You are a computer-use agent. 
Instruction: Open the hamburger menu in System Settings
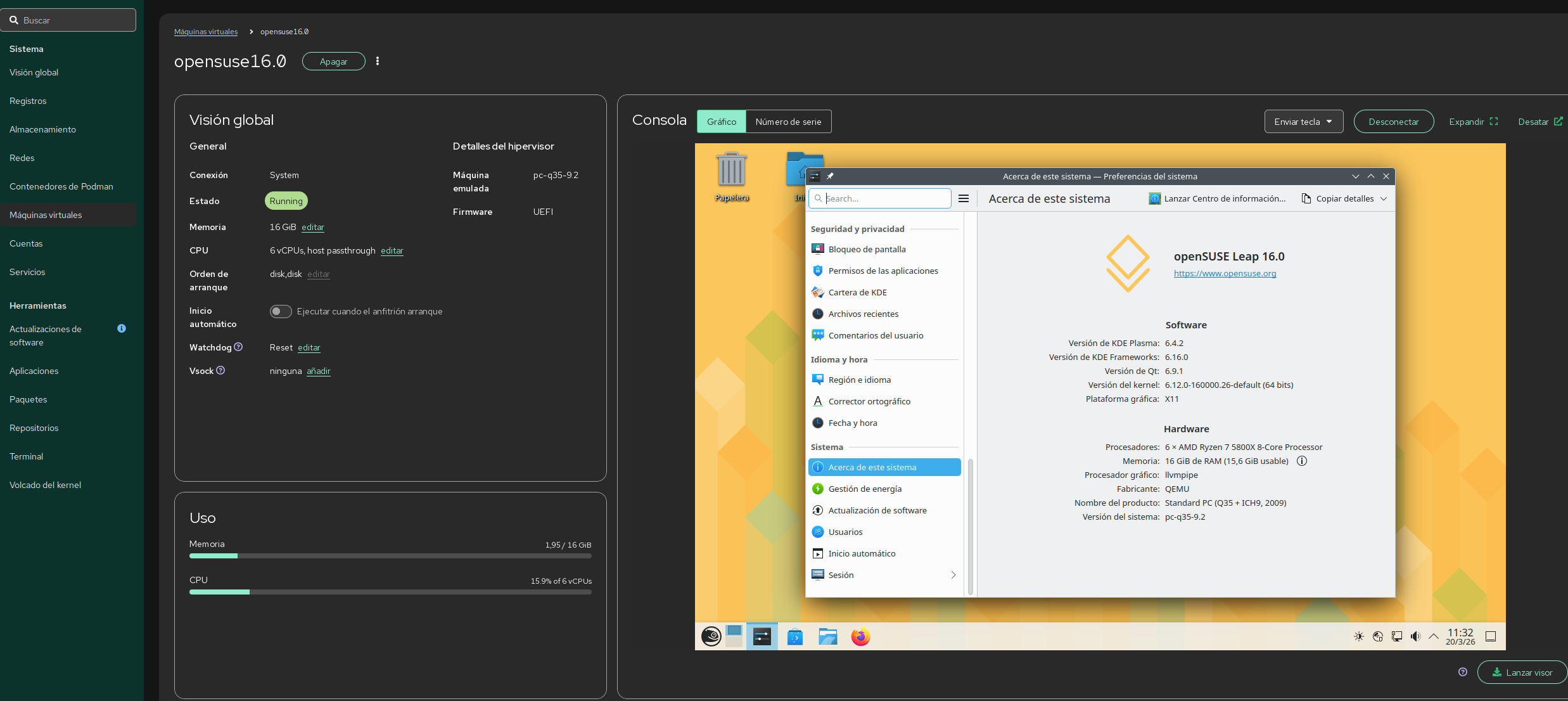(x=964, y=198)
